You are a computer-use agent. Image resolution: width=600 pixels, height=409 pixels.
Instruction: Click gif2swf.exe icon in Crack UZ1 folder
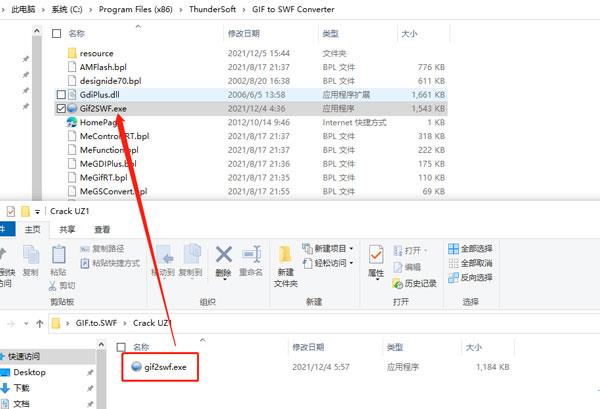pyautogui.click(x=137, y=367)
